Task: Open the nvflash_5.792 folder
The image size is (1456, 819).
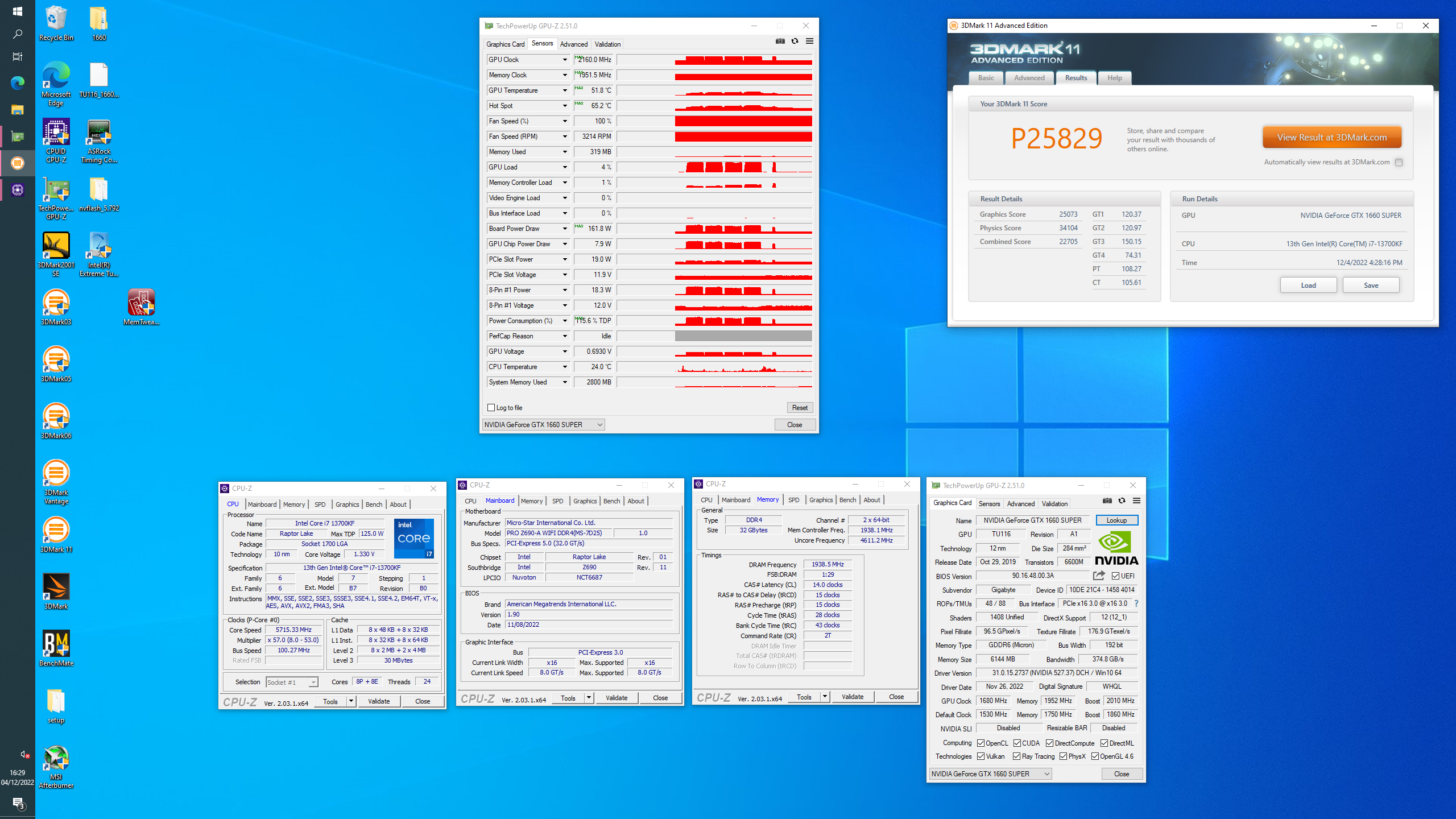Action: pos(99,194)
